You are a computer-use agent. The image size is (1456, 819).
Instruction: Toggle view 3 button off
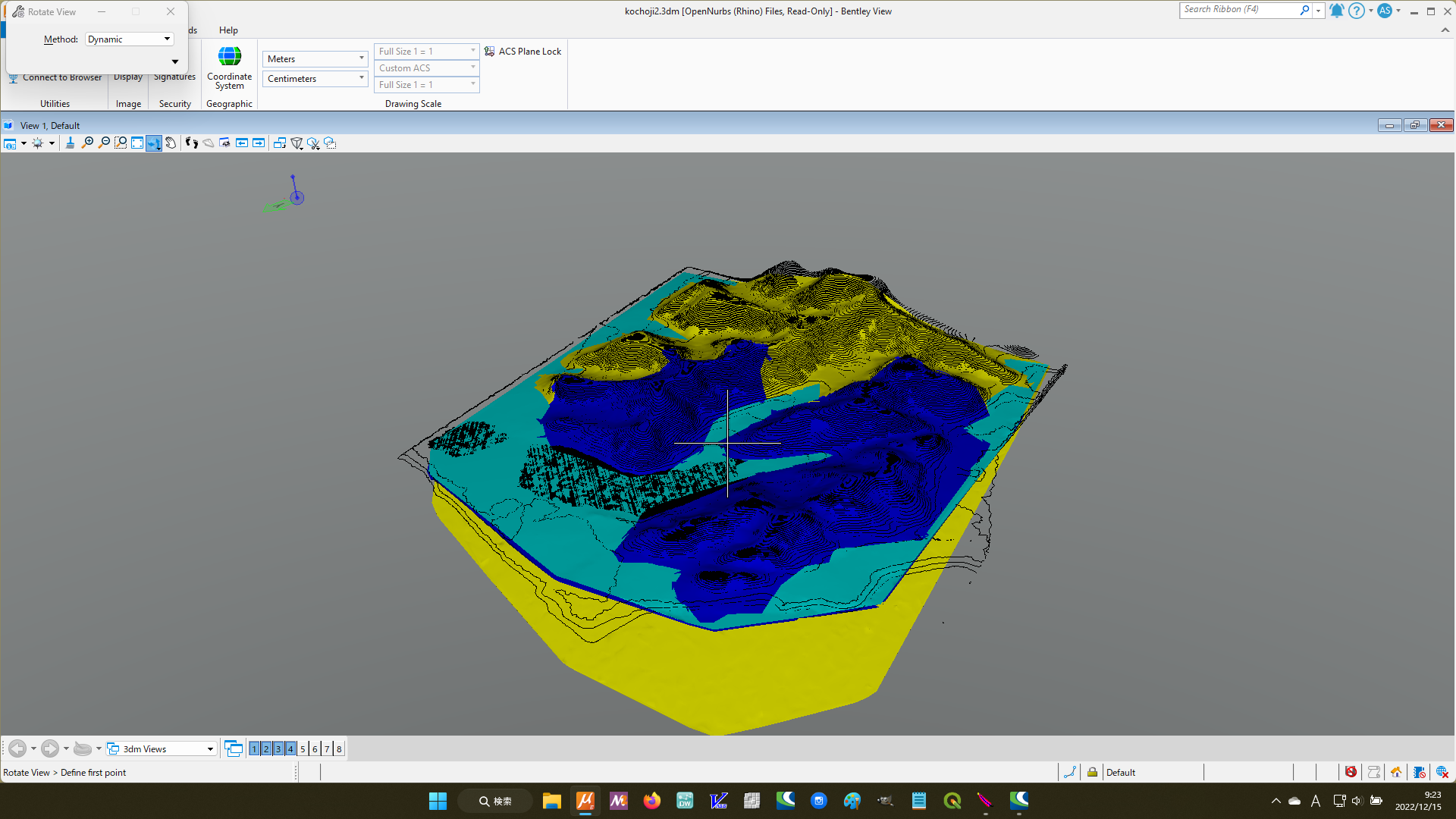[278, 749]
